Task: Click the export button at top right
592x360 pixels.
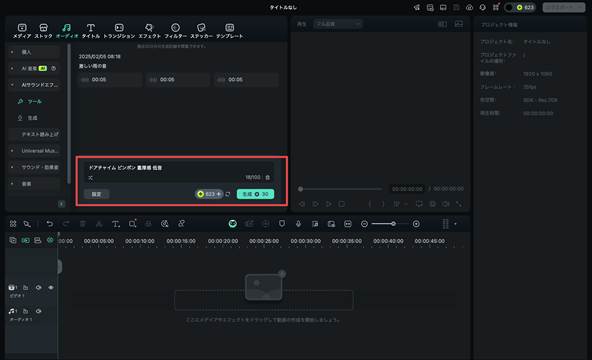Action: (564, 8)
